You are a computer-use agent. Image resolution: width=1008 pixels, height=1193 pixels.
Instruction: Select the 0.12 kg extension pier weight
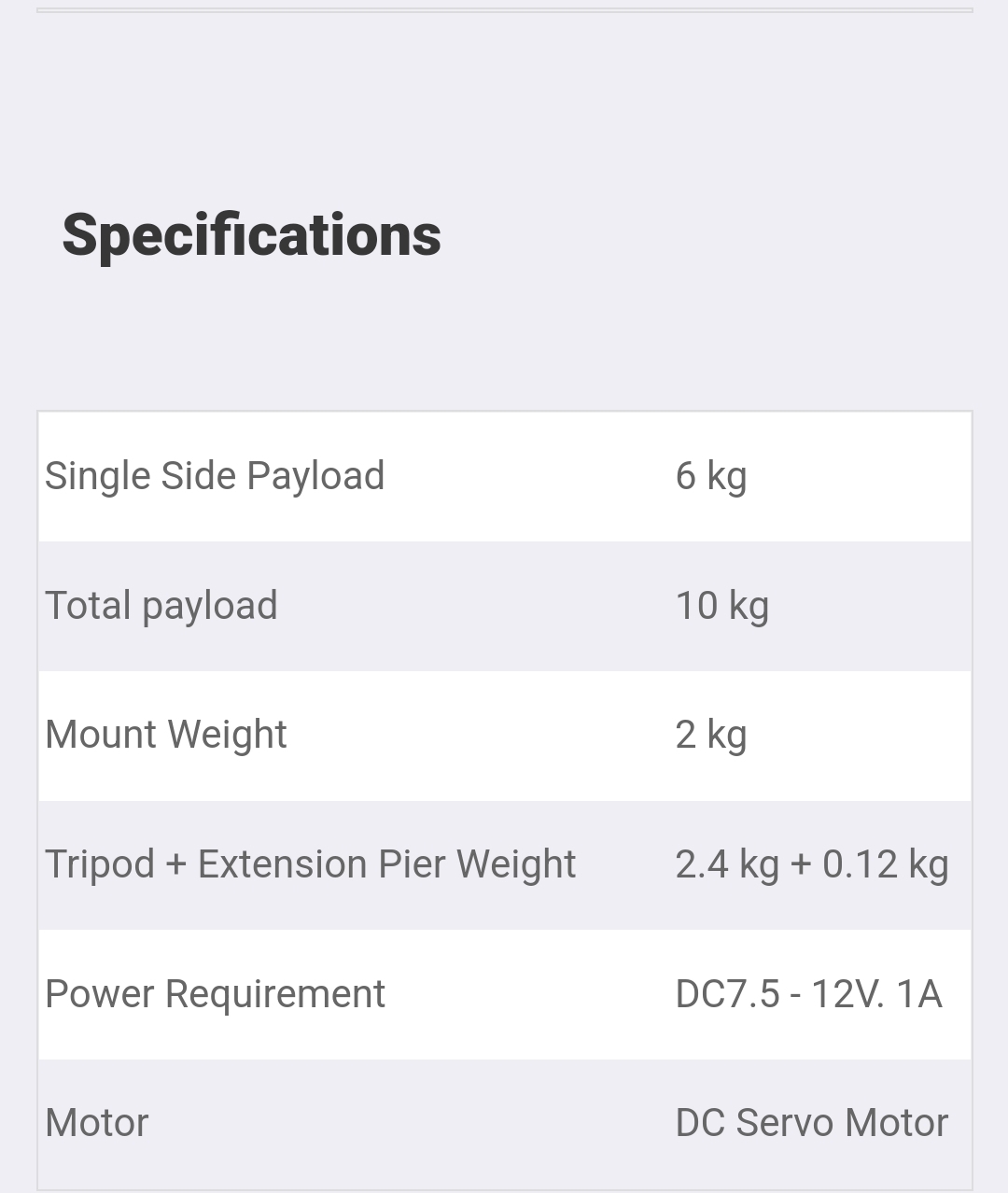[885, 864]
